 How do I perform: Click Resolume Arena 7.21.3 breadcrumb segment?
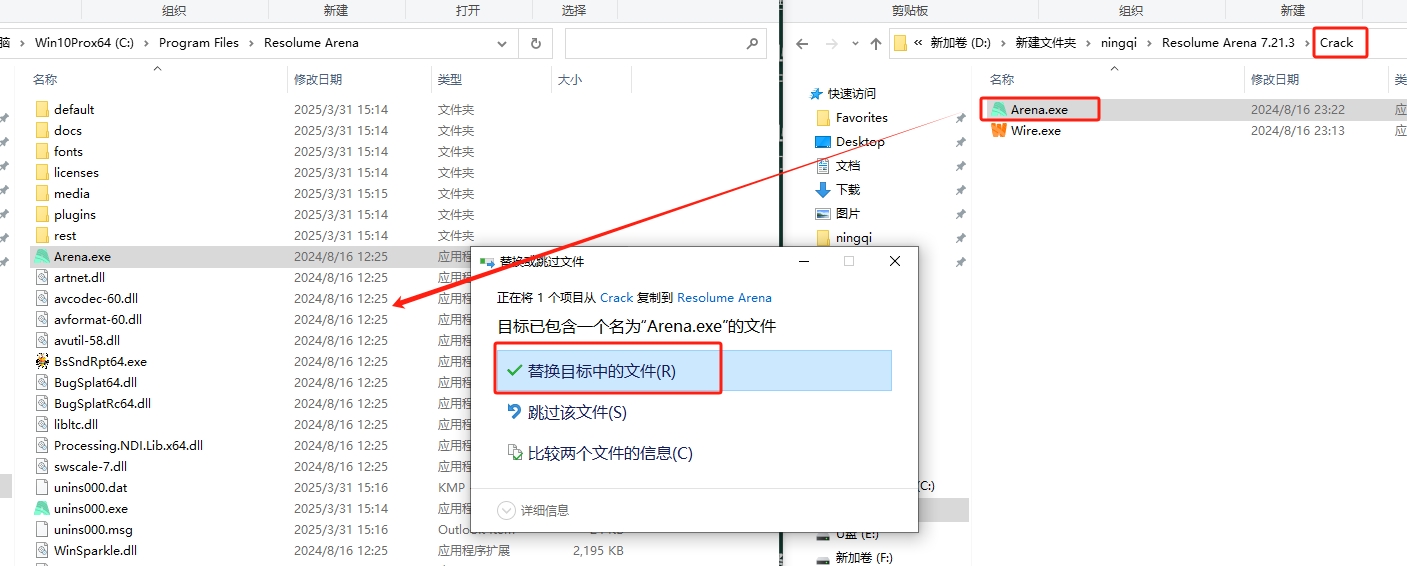click(1228, 43)
